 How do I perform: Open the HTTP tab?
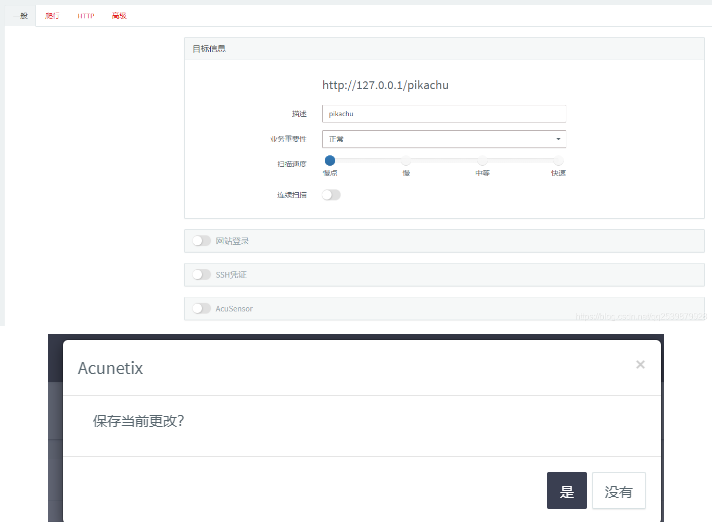pos(86,16)
